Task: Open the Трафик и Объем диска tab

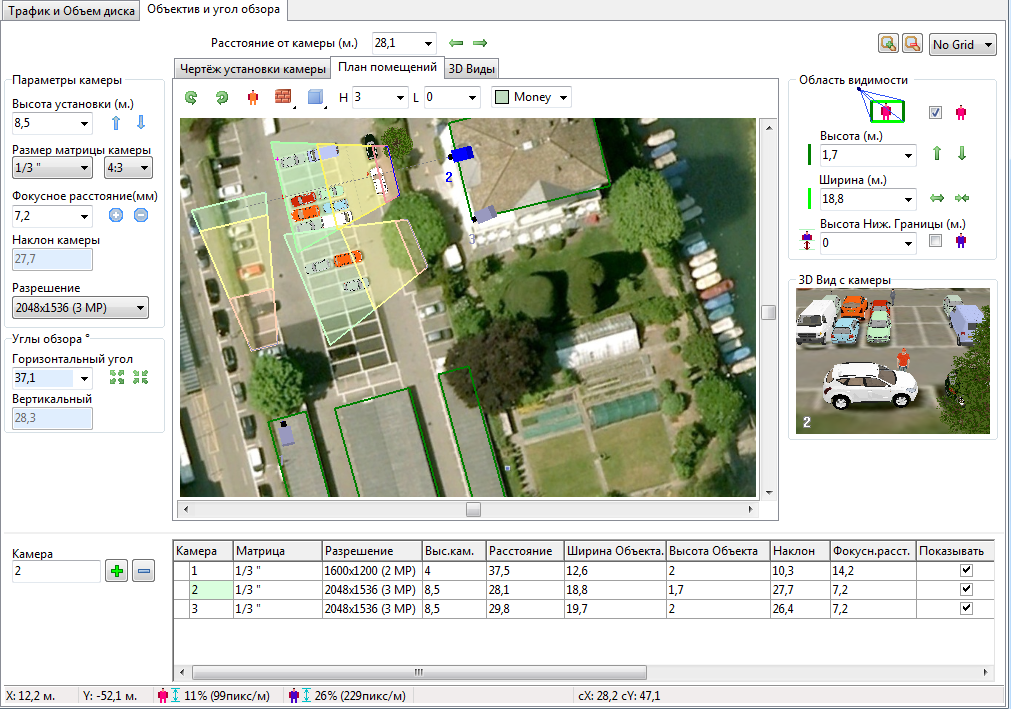Action: pyautogui.click(x=69, y=10)
